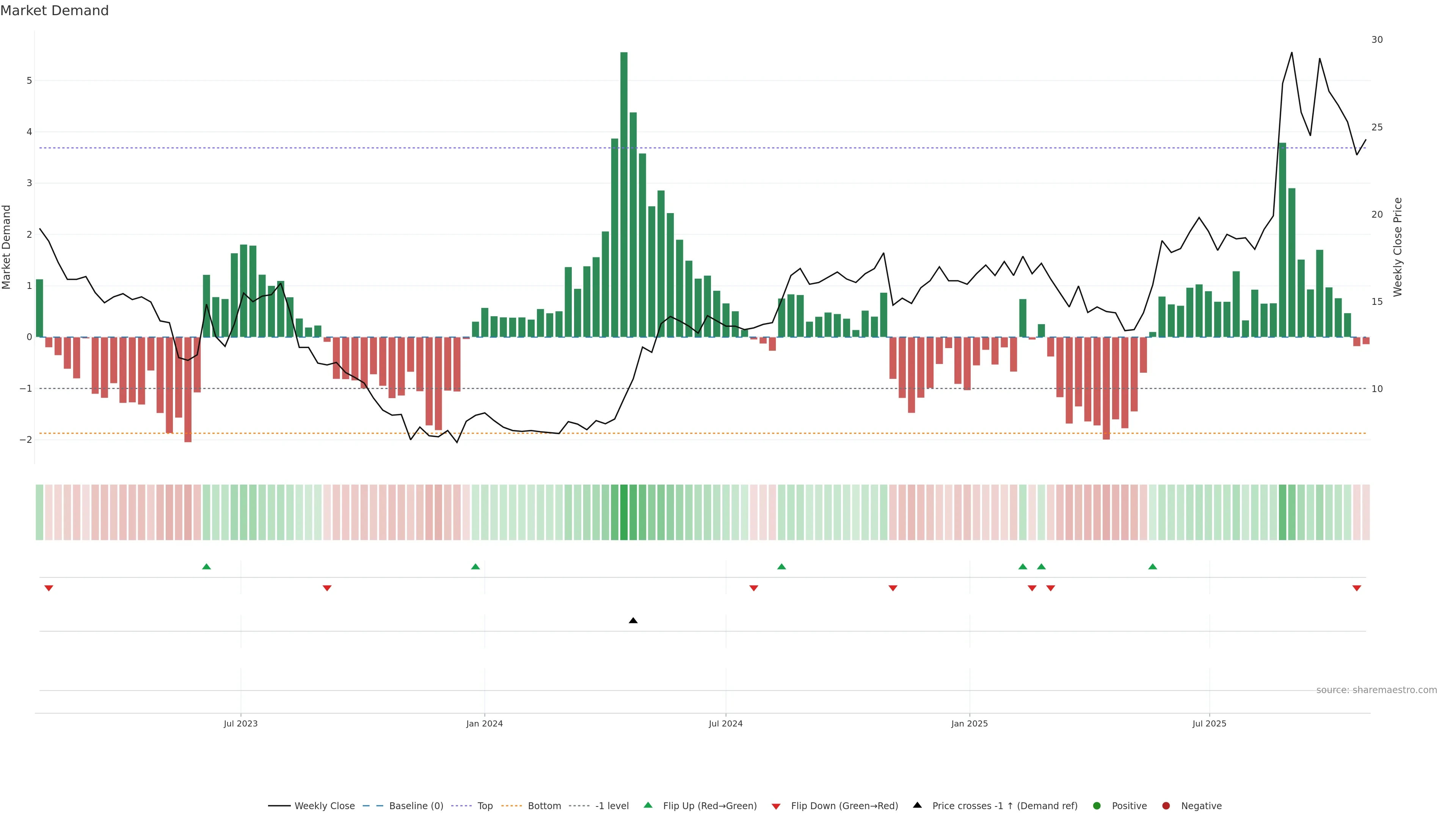This screenshot has height=819, width=1456.
Task: Click the Flip Up green triangle legend icon
Action: pos(648,805)
